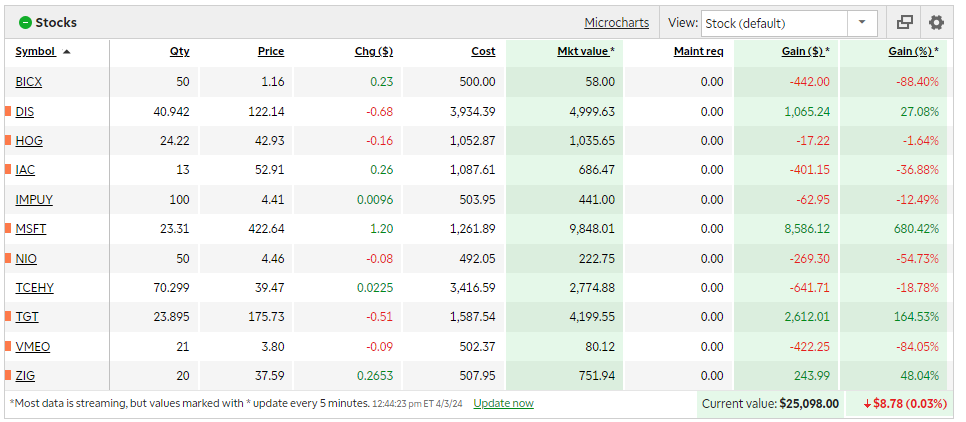
Task: Click the IAC cost 1,087.61
Action: click(473, 169)
